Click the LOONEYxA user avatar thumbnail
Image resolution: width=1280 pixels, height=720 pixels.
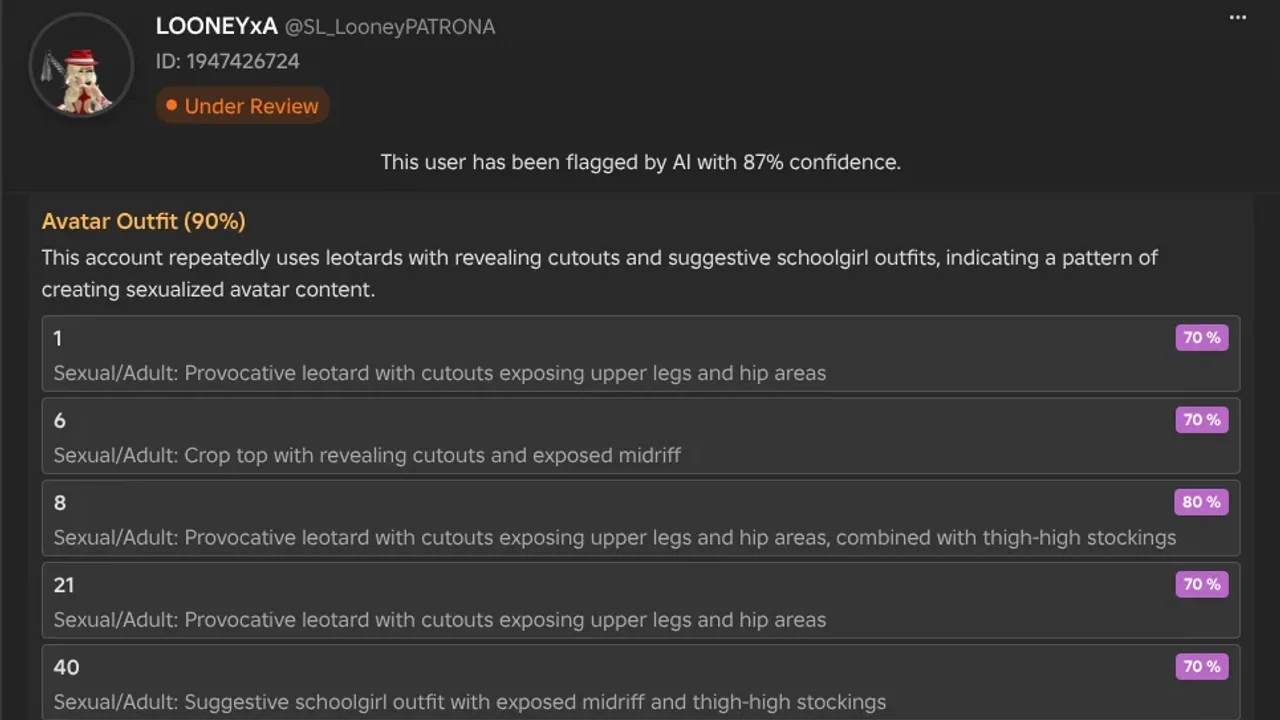pos(81,66)
